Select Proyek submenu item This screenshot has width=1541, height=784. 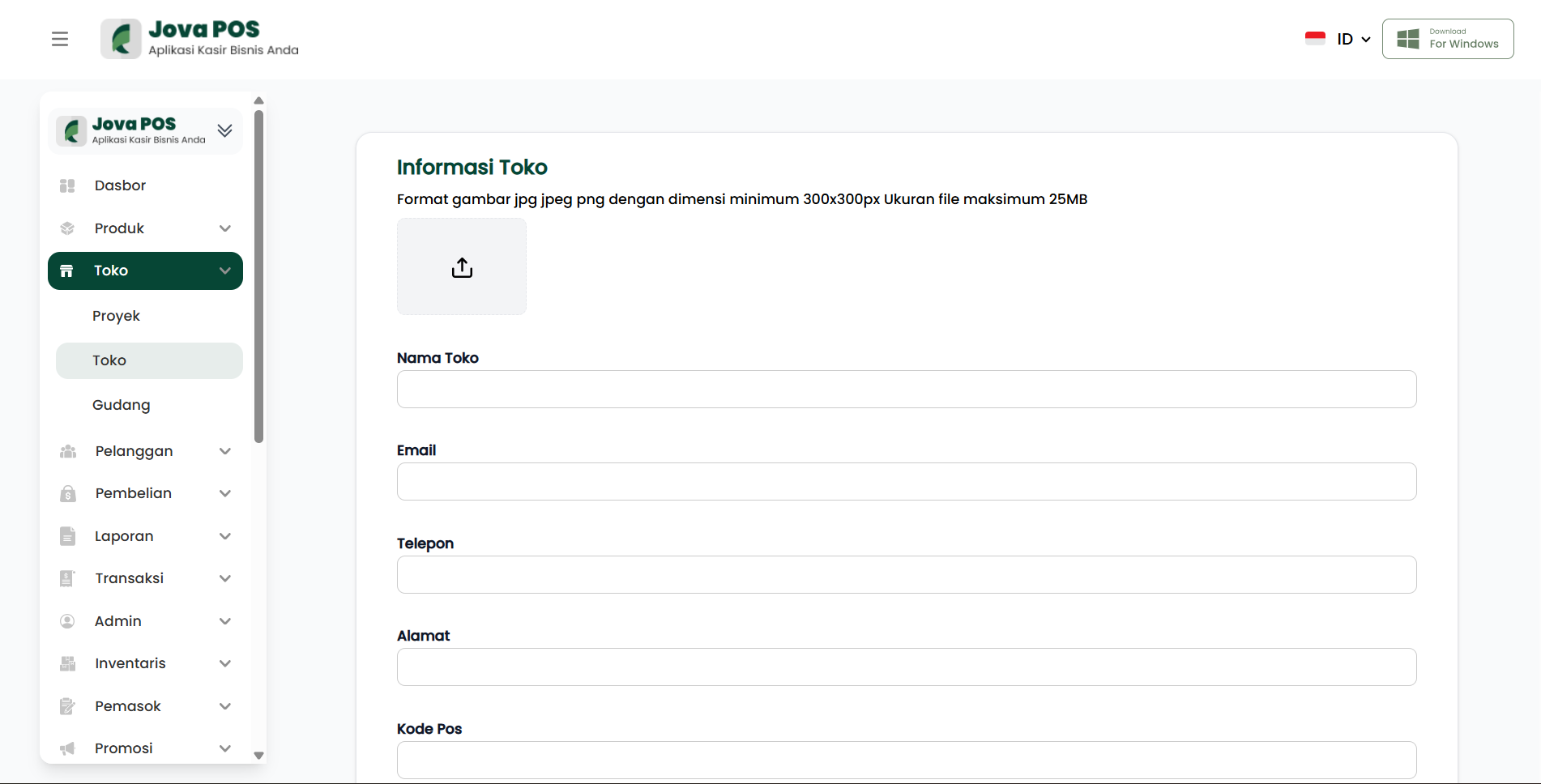click(117, 316)
